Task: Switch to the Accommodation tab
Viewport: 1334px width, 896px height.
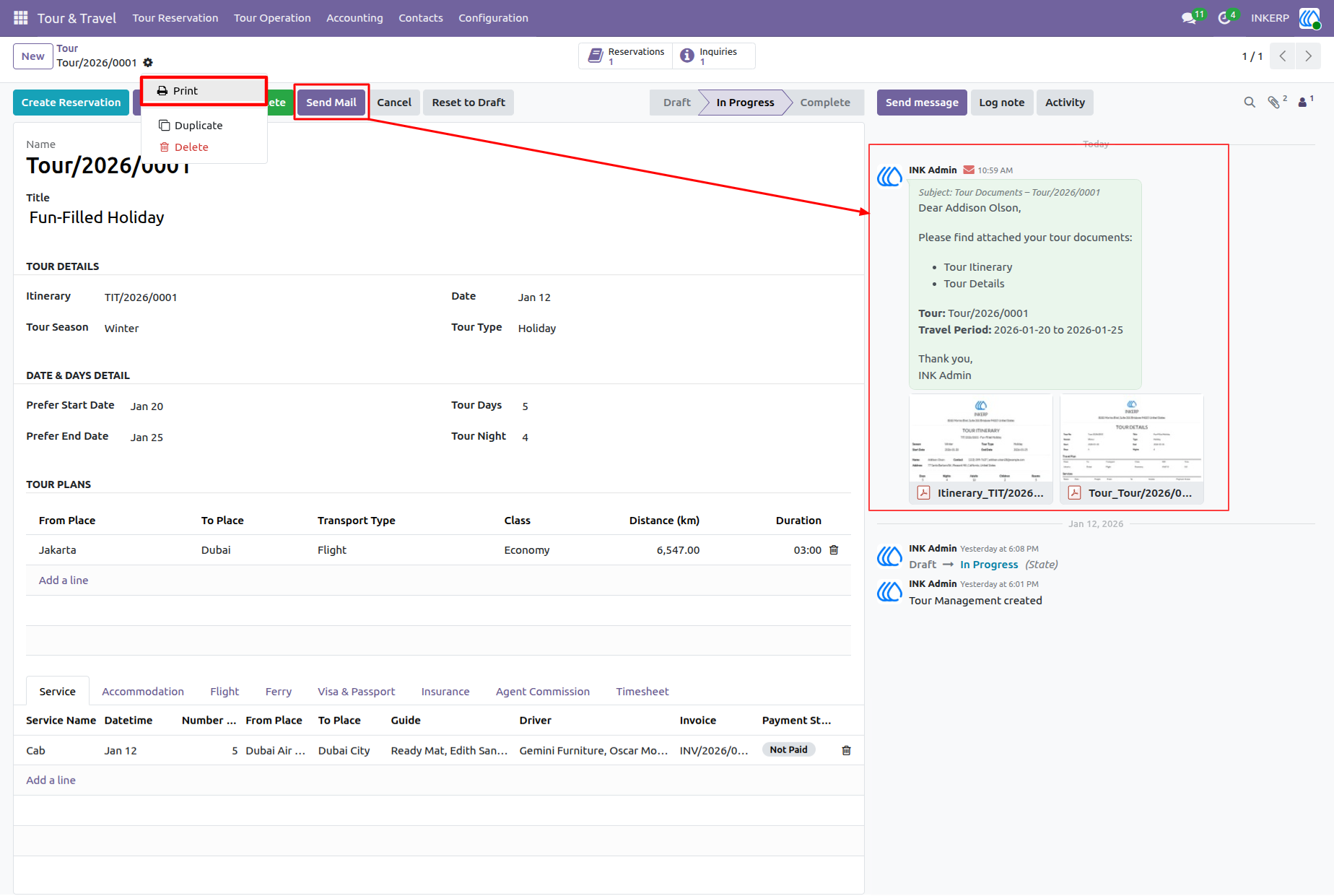Action: click(143, 692)
